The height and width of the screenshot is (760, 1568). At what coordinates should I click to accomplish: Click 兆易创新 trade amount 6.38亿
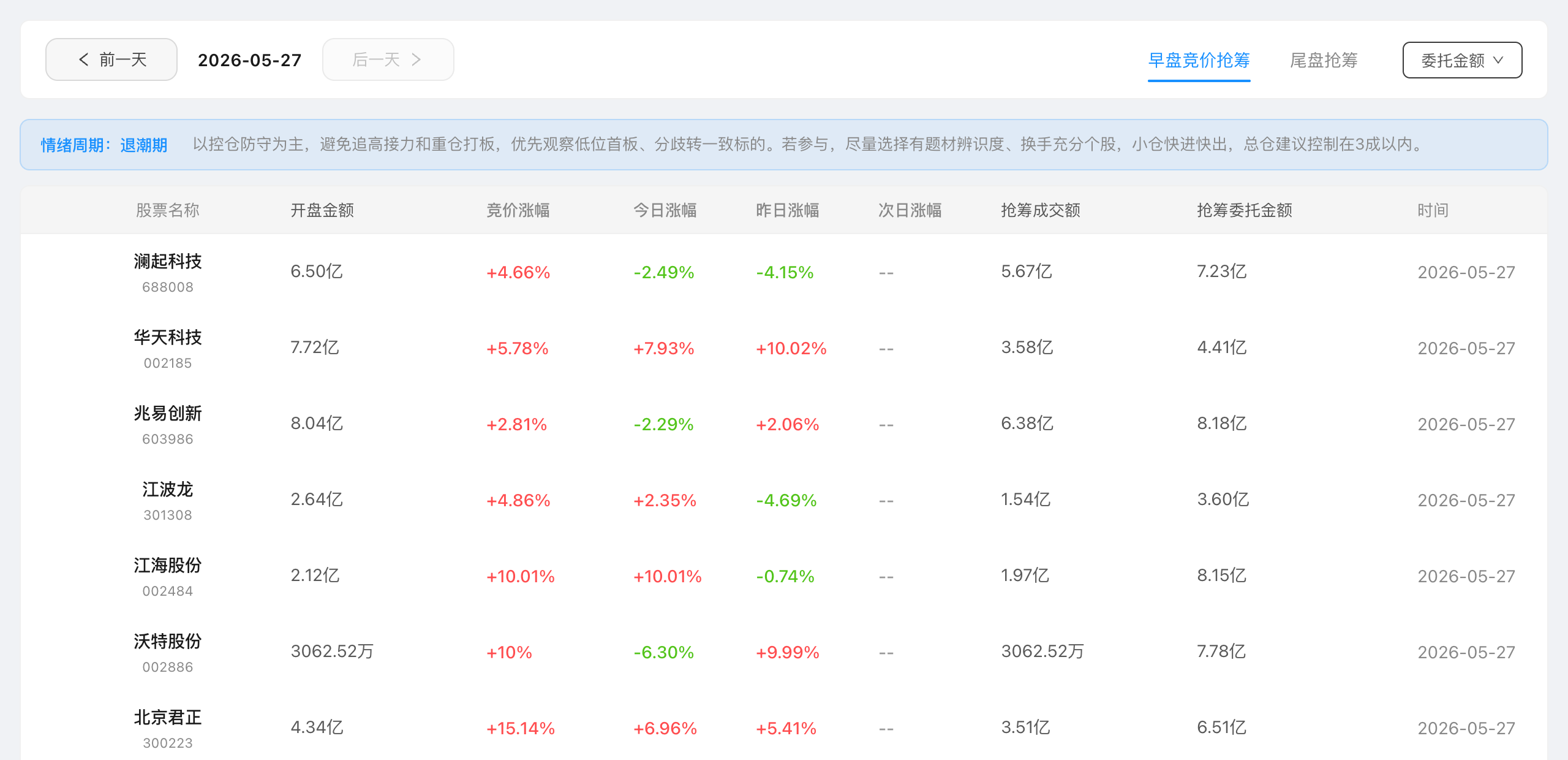pos(1027,424)
